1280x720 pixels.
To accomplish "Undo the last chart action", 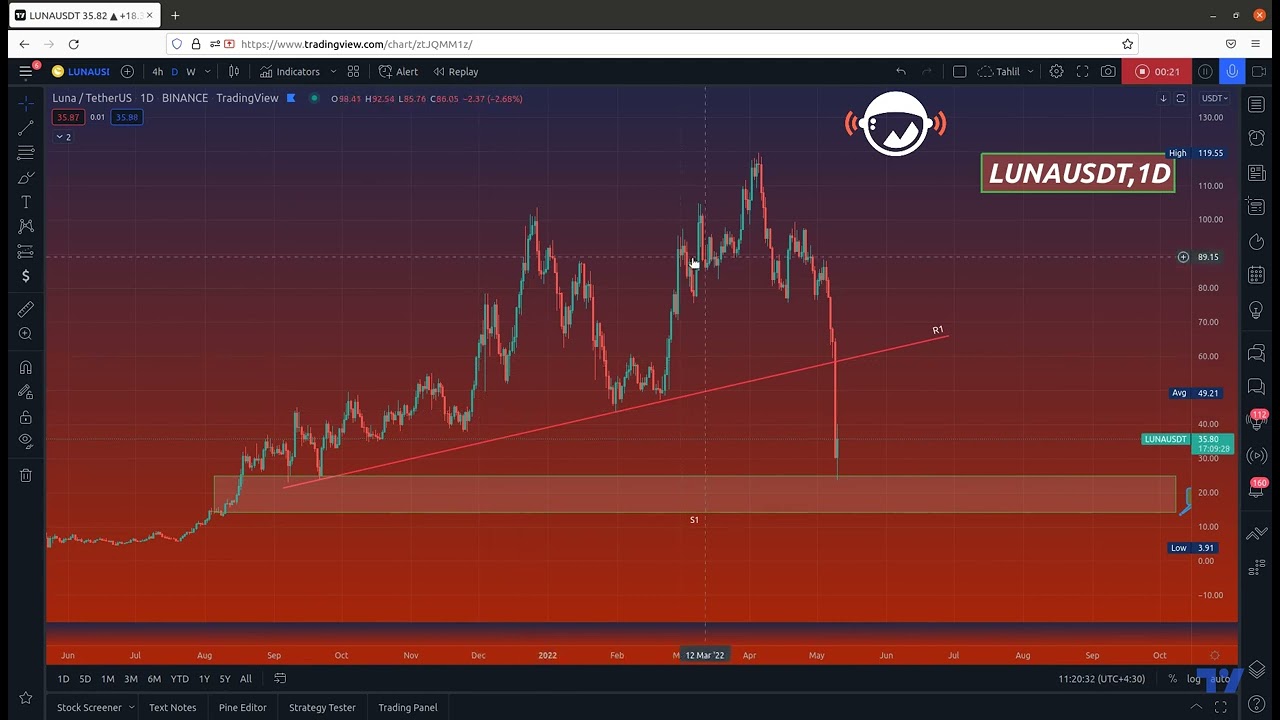I will pos(901,71).
